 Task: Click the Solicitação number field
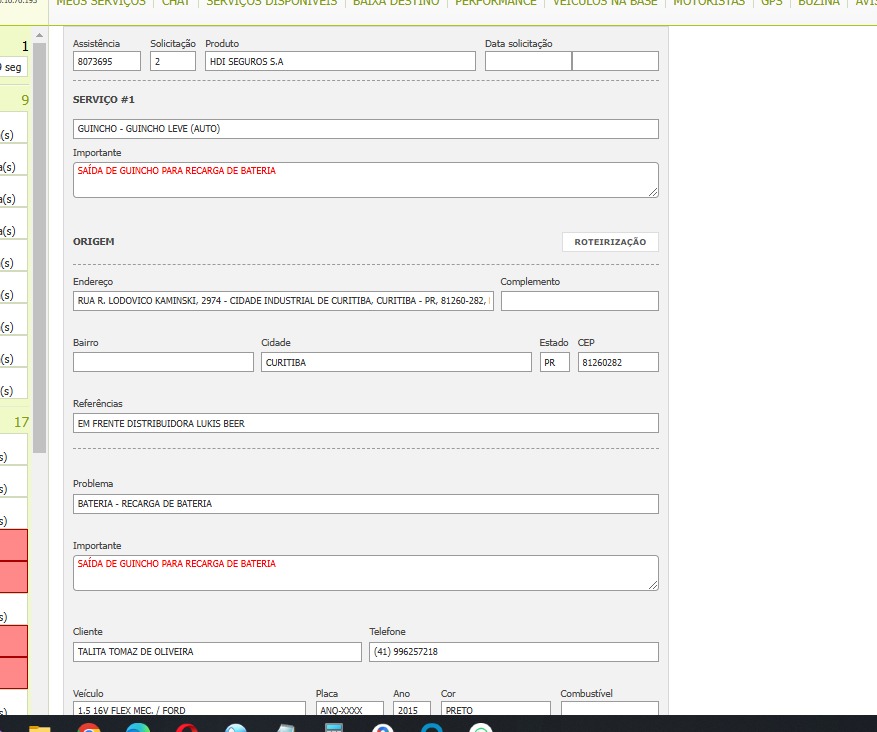point(173,62)
